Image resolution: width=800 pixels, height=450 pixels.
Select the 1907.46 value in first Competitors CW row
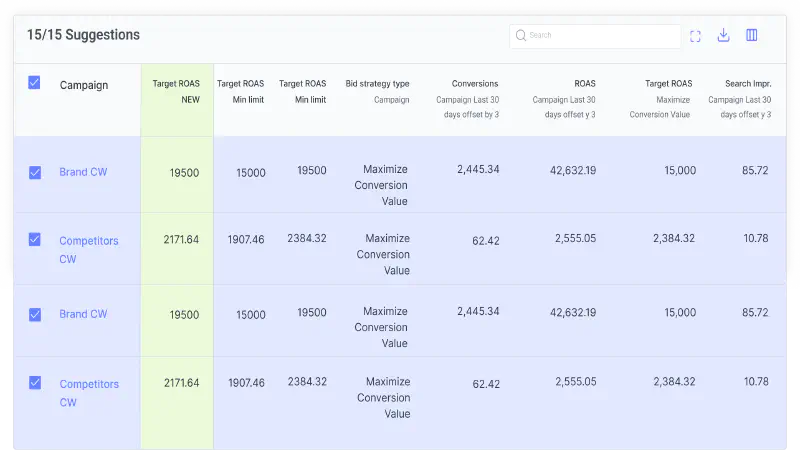tap(246, 239)
